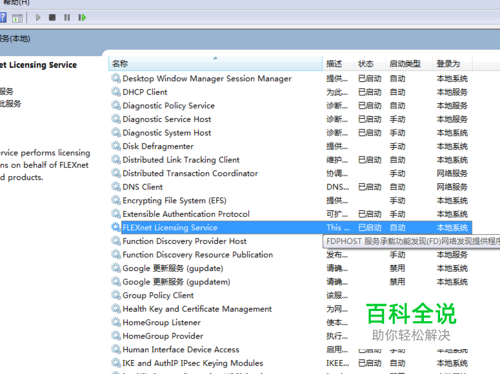The image size is (500, 374).
Task: Click the properties pane toolbar icon
Action: click(x=17, y=18)
